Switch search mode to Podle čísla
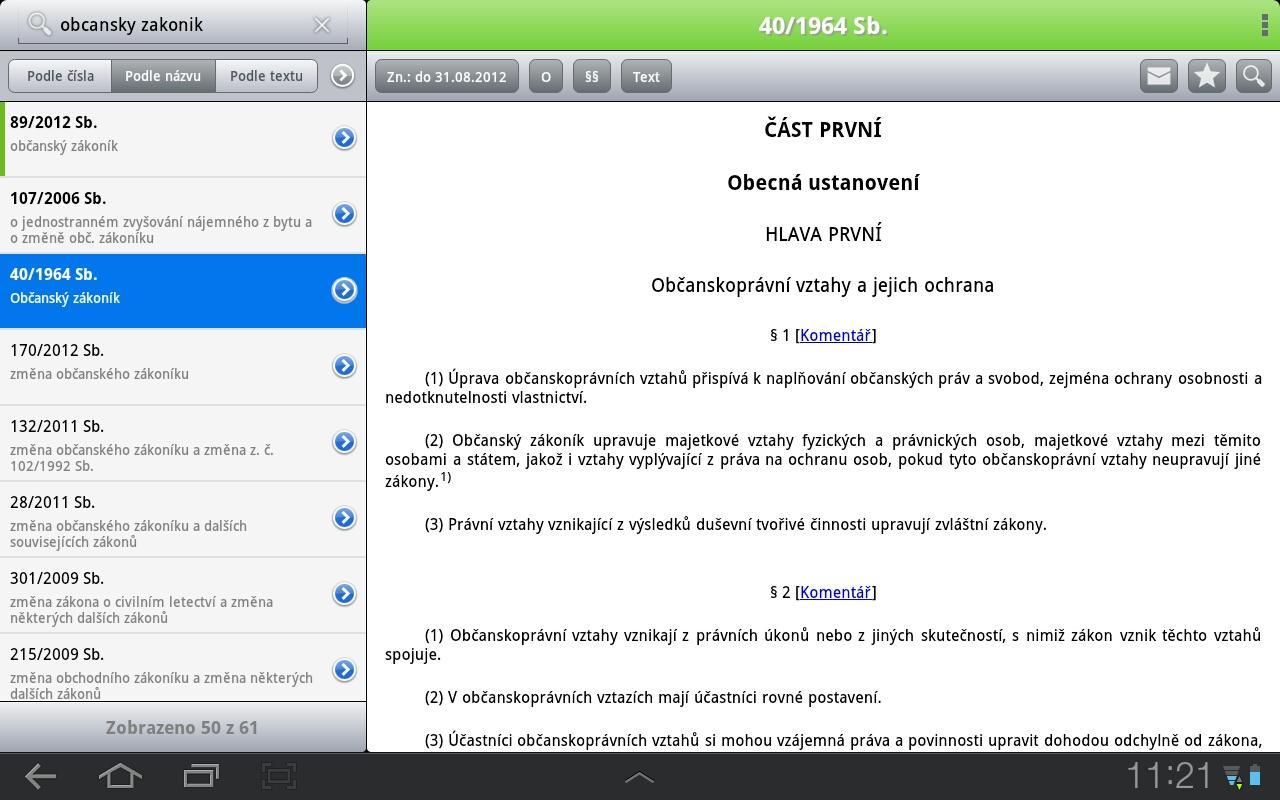1280x800 pixels. pyautogui.click(x=59, y=75)
